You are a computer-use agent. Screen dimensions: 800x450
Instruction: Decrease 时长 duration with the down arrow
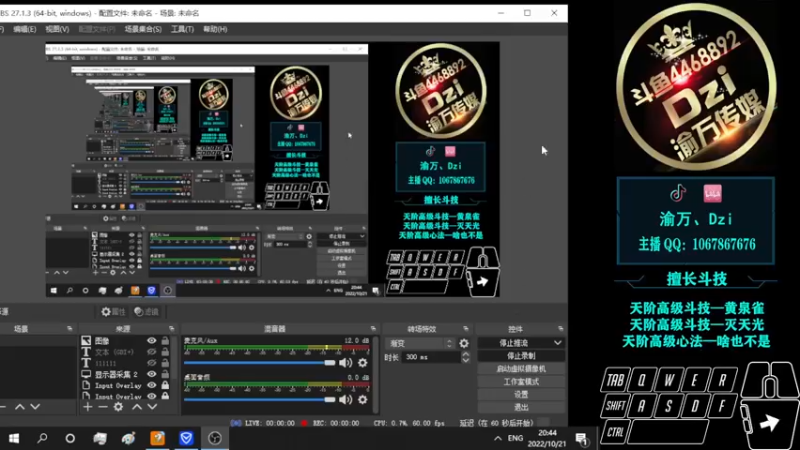tap(465, 360)
